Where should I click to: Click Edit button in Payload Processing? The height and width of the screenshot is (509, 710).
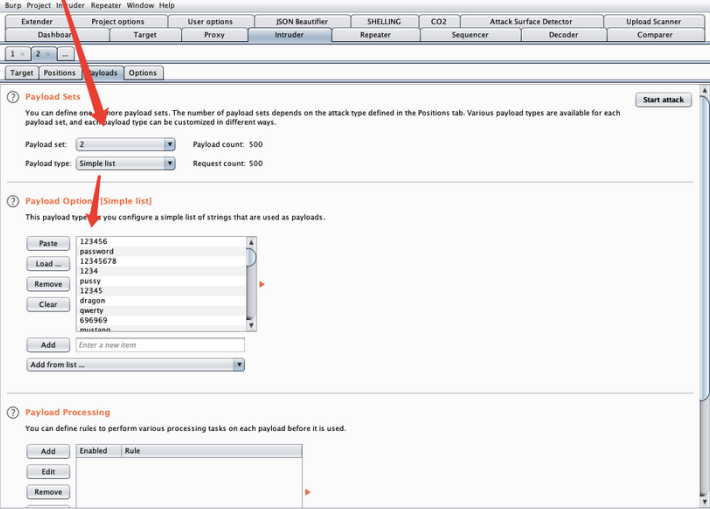[x=48, y=472]
